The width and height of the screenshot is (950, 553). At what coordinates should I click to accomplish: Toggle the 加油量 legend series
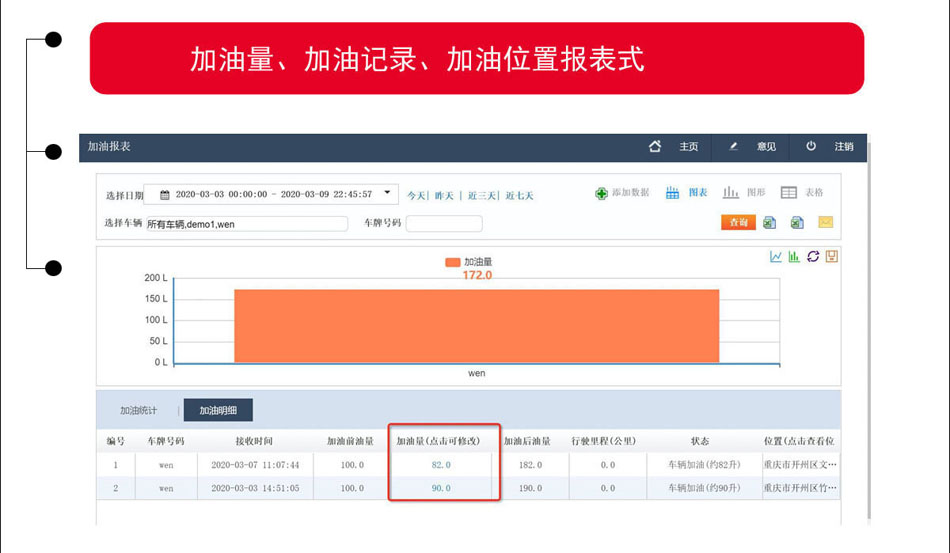(469, 262)
